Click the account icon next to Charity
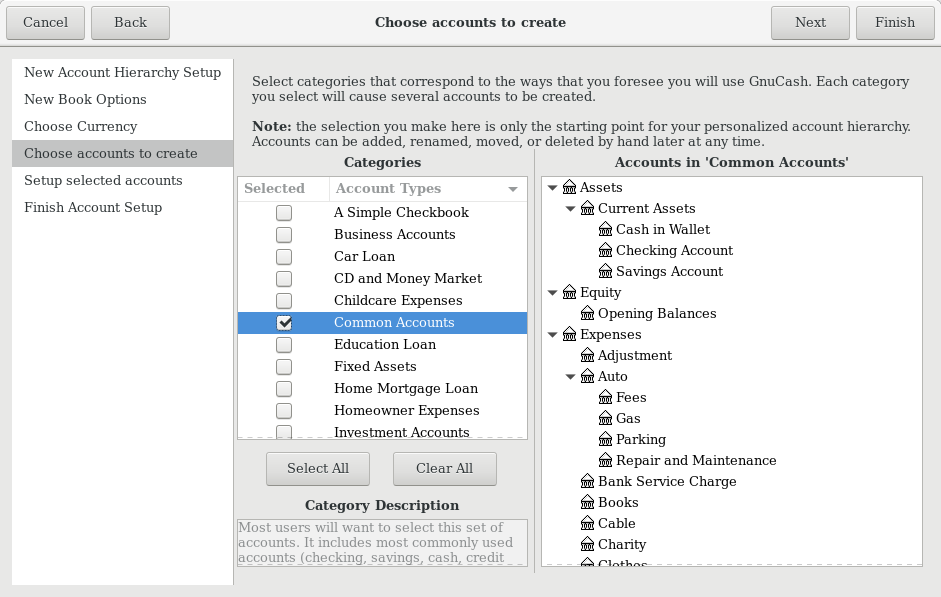Viewport: 941px width, 597px height. point(587,544)
